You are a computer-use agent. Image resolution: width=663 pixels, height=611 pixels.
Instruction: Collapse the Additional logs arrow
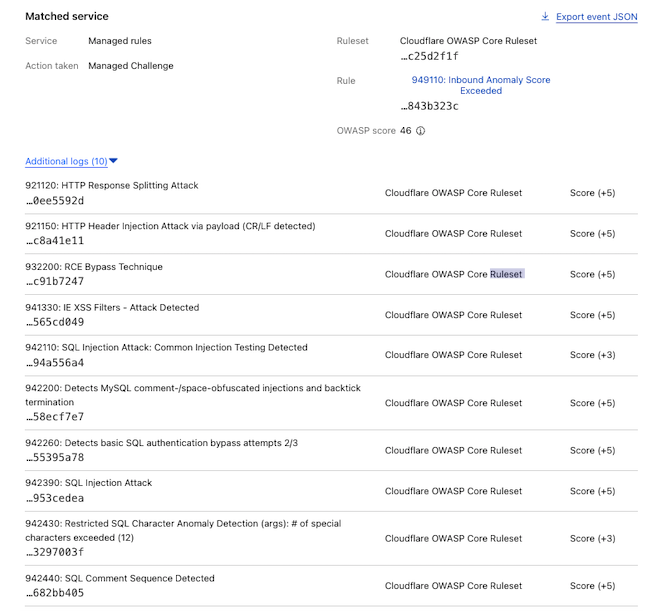pyautogui.click(x=113, y=161)
